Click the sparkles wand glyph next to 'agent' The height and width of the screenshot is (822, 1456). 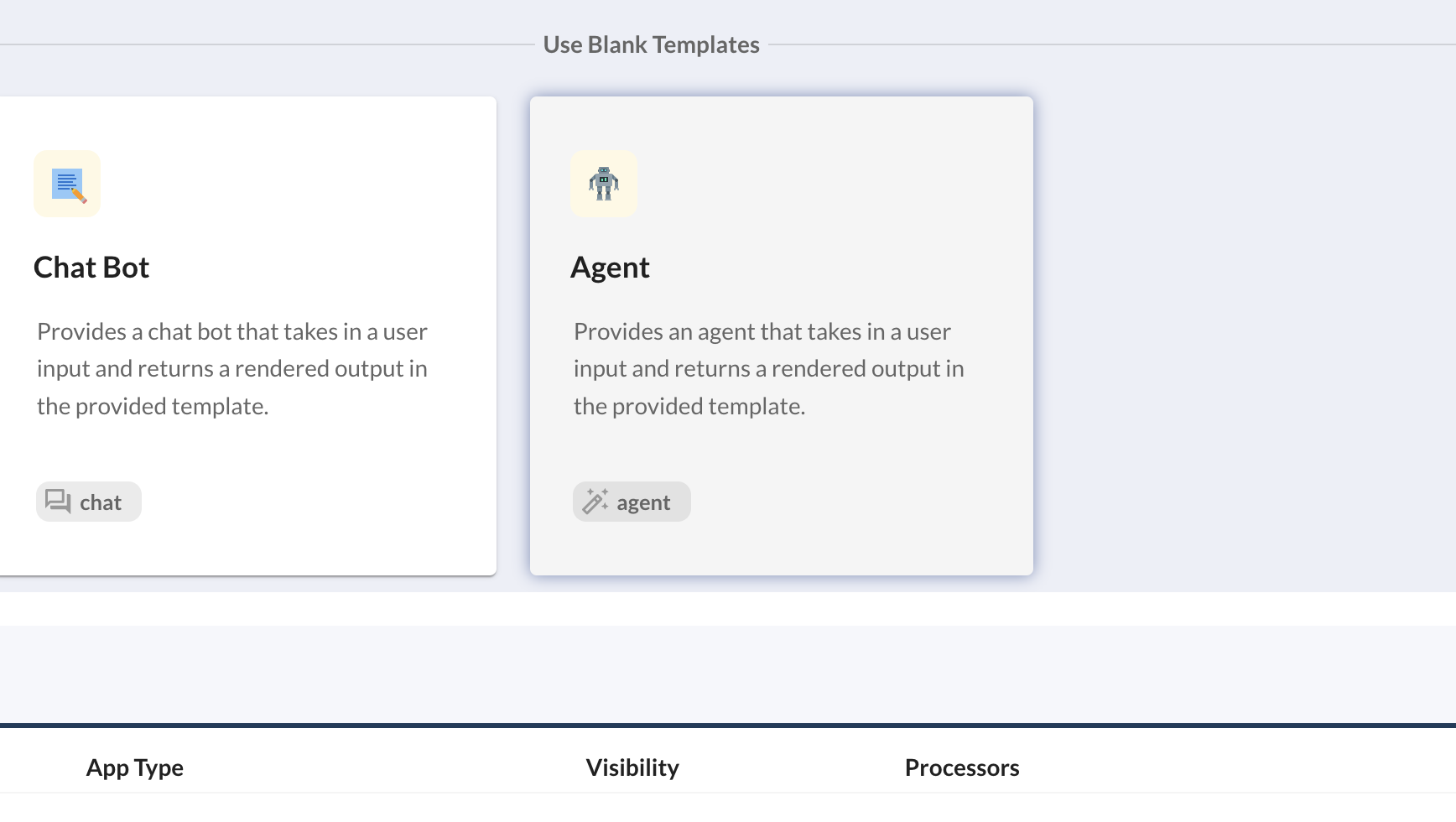(594, 501)
